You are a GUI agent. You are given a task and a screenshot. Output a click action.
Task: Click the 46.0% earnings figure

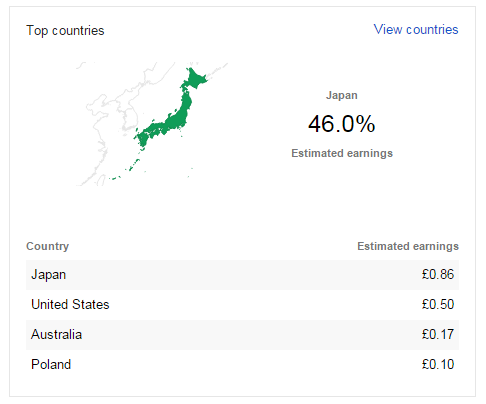[x=341, y=124]
